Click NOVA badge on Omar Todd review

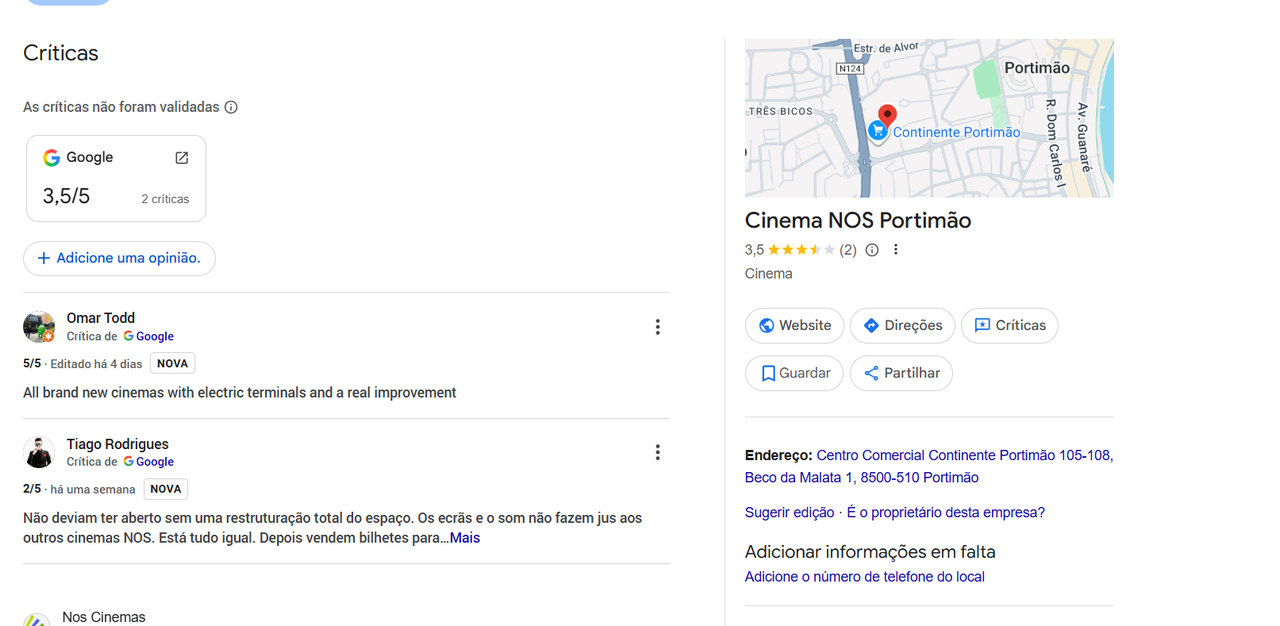pyautogui.click(x=172, y=363)
